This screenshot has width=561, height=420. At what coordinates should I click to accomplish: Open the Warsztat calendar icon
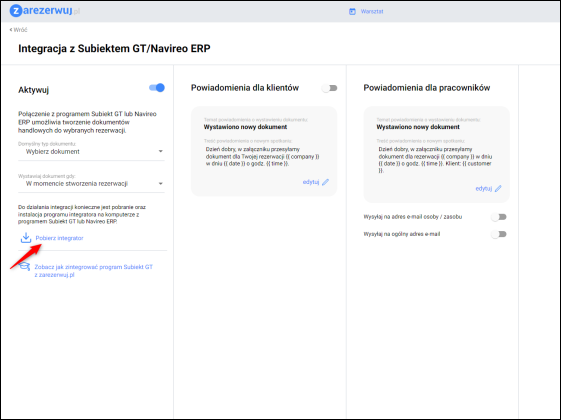click(x=352, y=11)
